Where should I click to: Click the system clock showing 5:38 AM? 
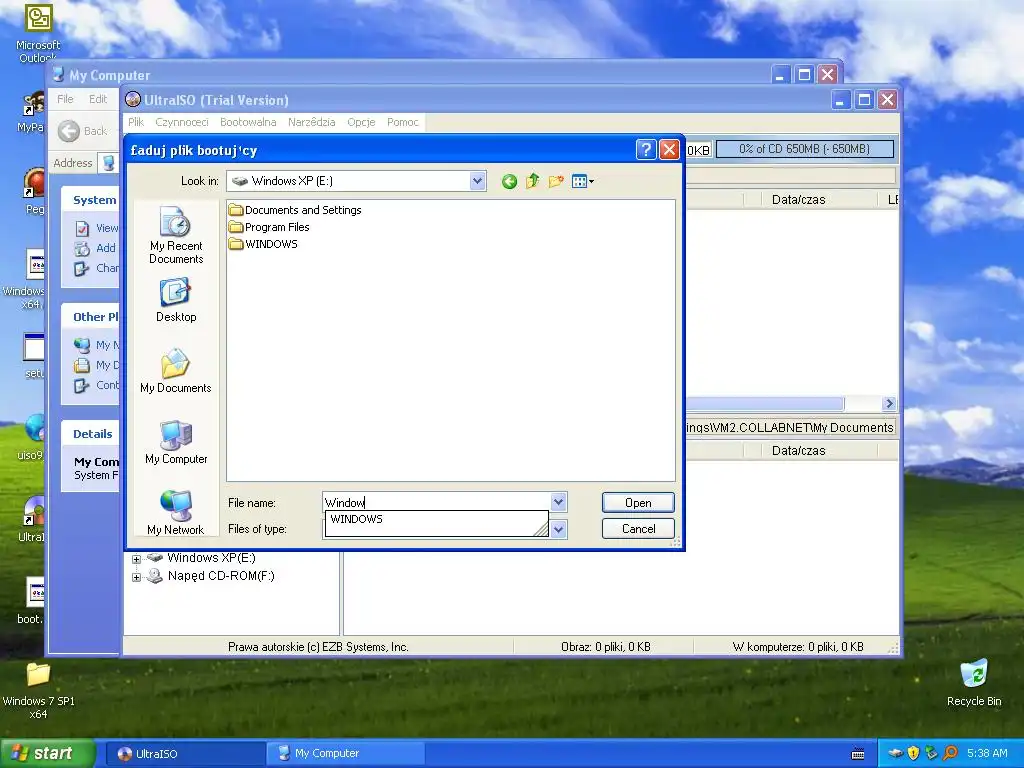(987, 754)
